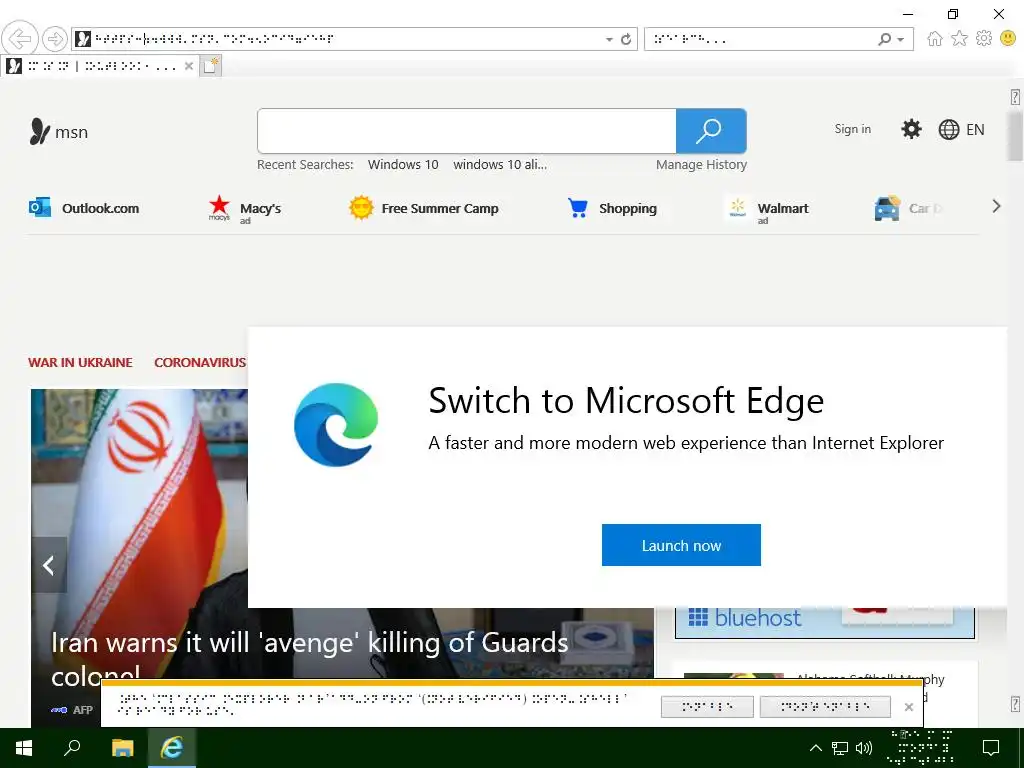Show hidden tray icons chevron

(816, 748)
